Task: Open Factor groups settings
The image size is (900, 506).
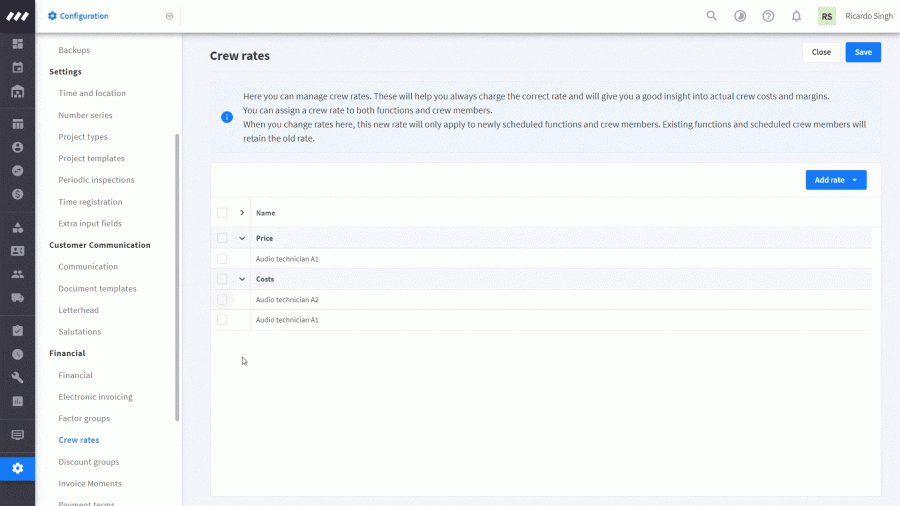Action: pos(84,418)
